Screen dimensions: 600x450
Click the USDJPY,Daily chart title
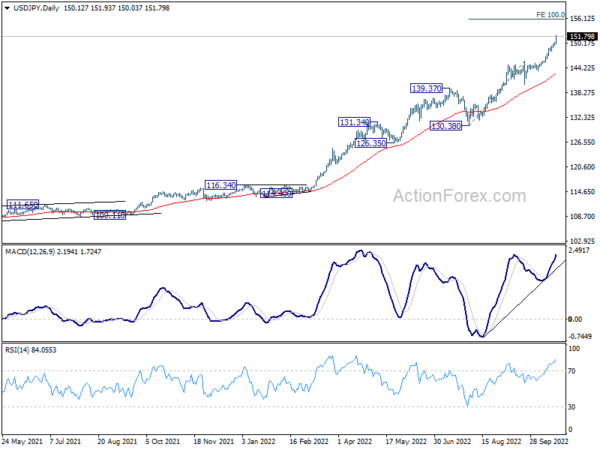36,8
